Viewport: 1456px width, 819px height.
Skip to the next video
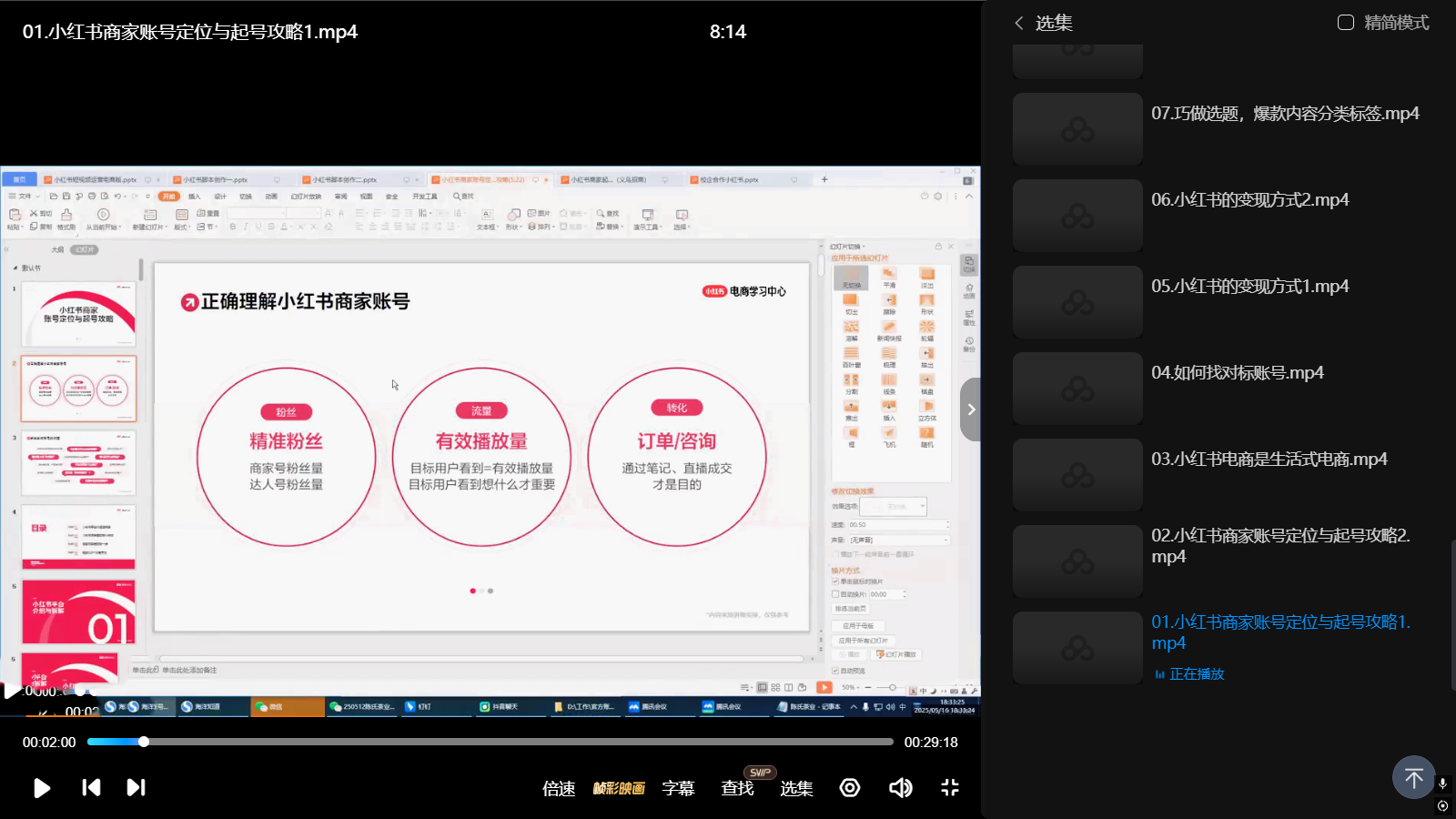click(x=136, y=788)
